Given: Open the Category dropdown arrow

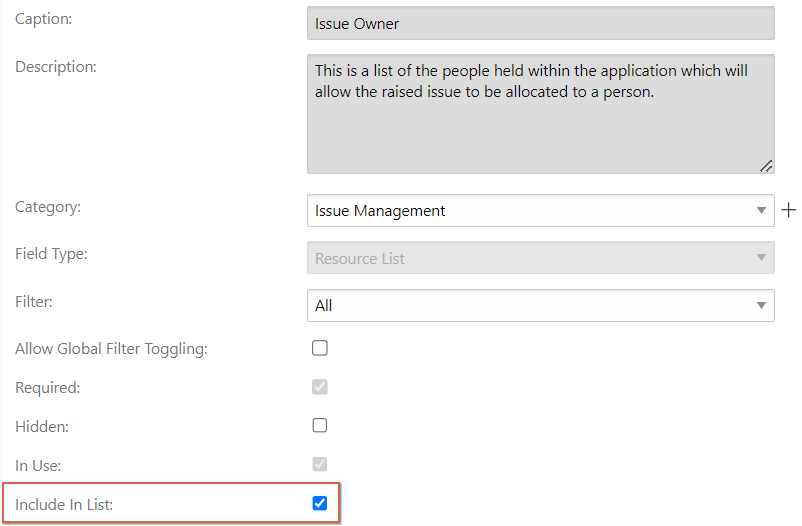Looking at the screenshot, I should [761, 210].
